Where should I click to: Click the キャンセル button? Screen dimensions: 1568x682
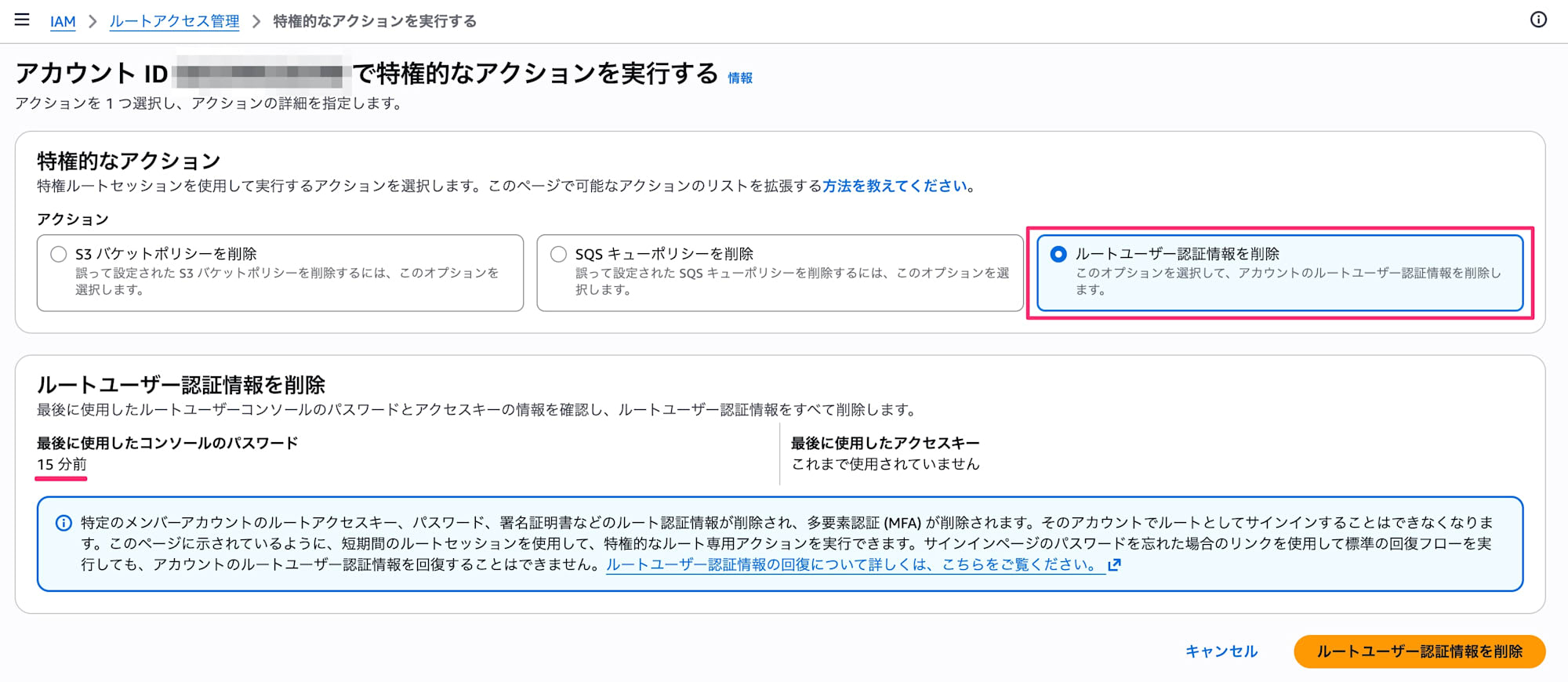[1221, 651]
